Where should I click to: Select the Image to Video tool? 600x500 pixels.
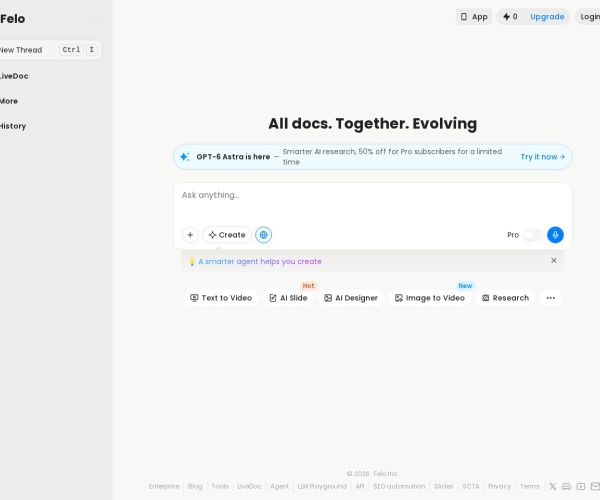(x=430, y=298)
